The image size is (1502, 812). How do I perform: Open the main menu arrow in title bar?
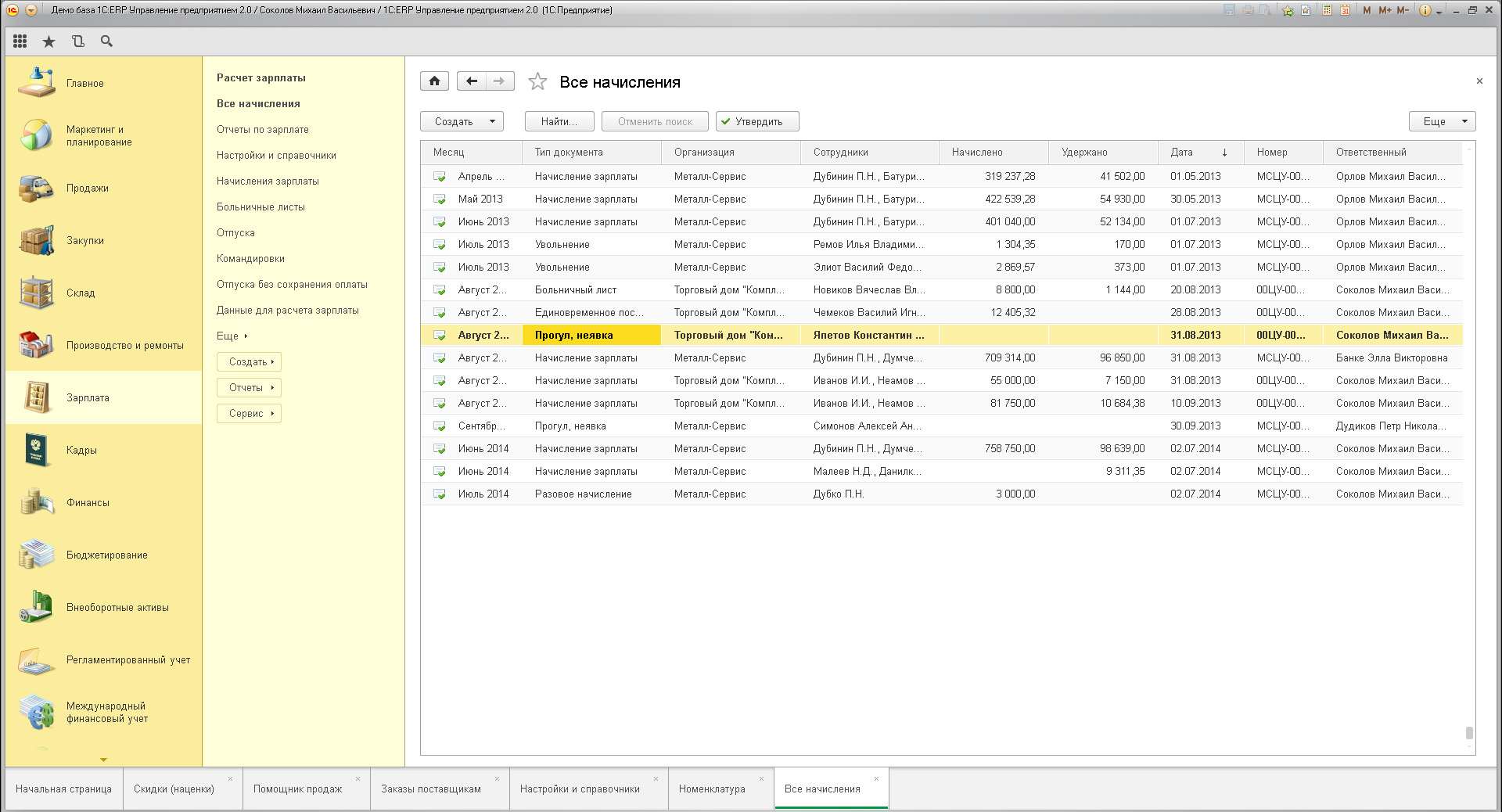click(x=31, y=10)
